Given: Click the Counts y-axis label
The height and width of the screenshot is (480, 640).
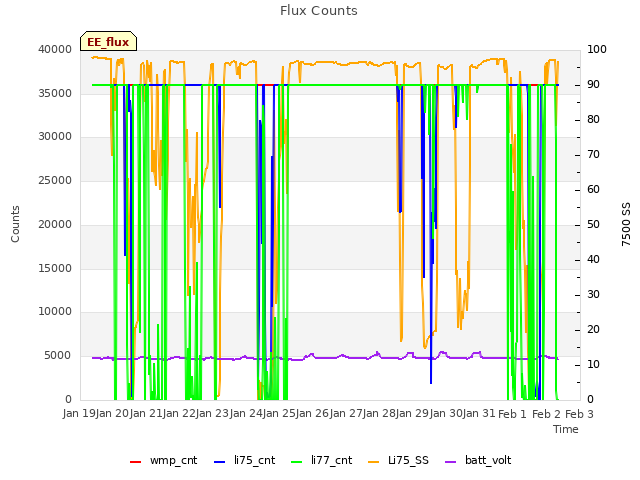Looking at the screenshot, I should click(15, 224).
